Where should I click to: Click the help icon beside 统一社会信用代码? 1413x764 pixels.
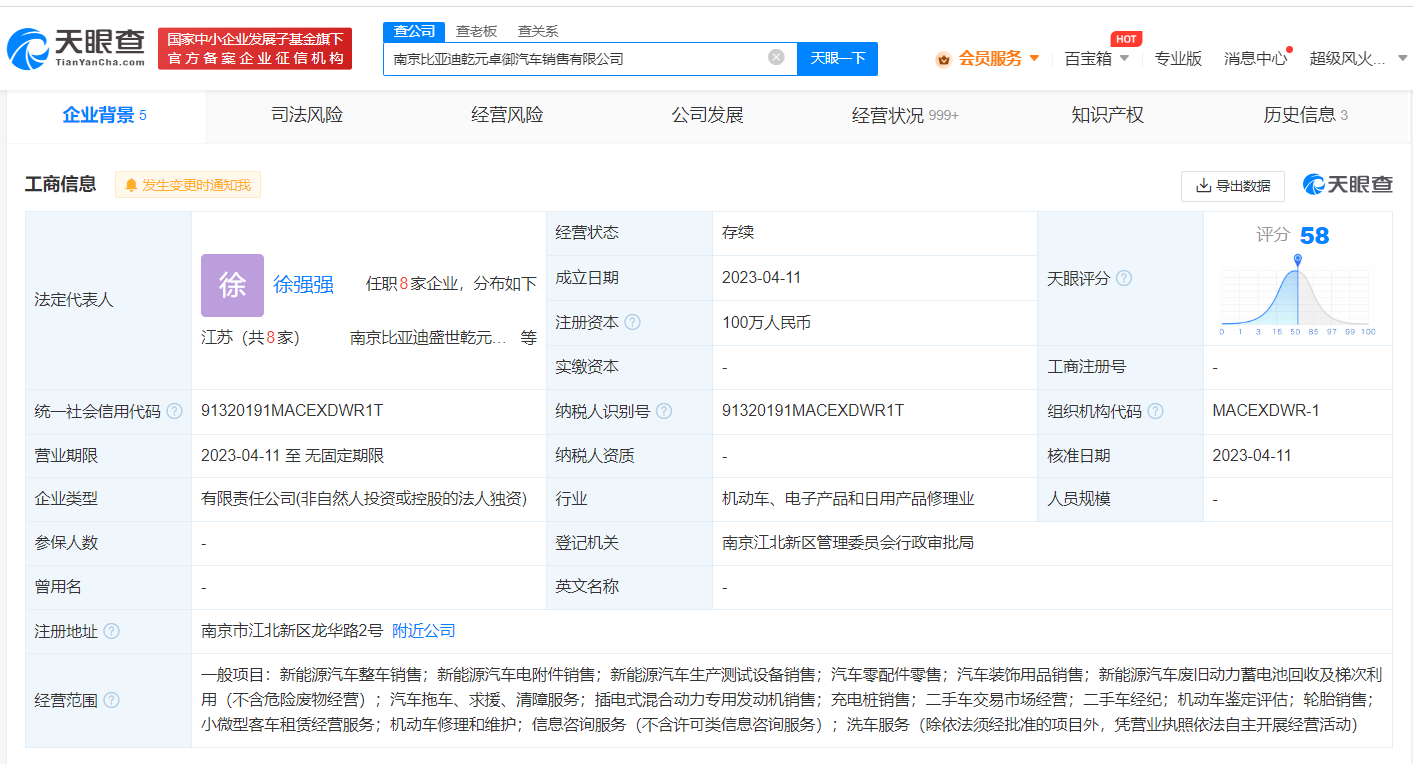point(174,411)
